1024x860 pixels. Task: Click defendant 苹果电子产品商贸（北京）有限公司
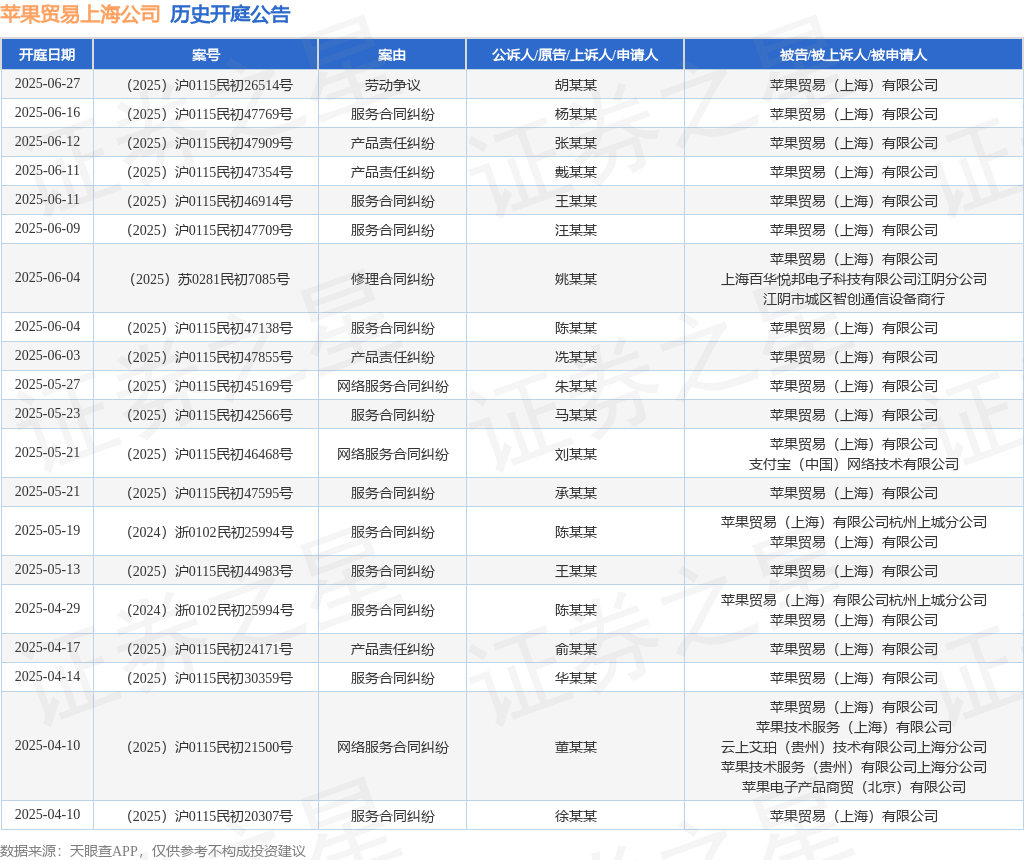(854, 787)
